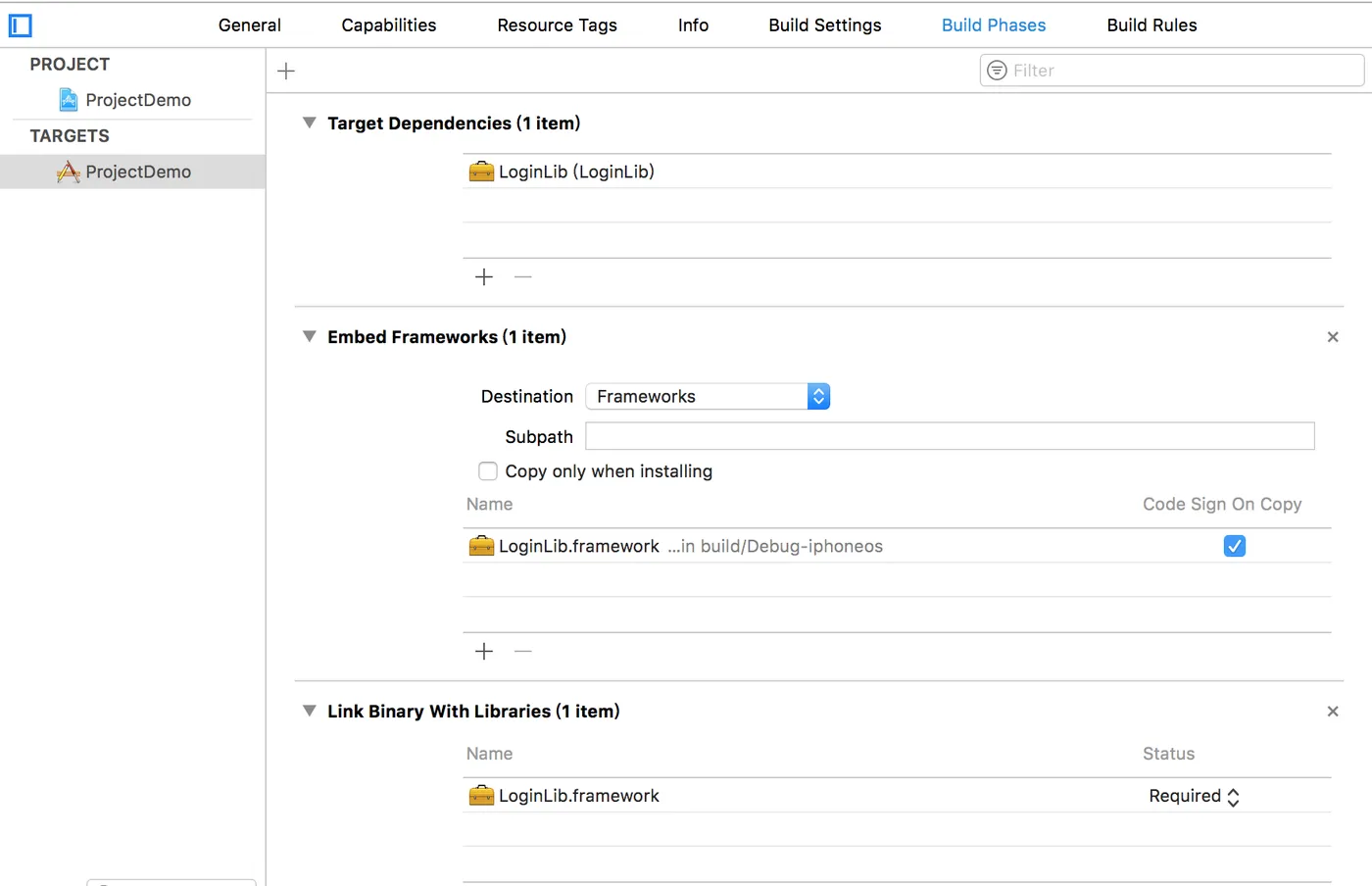
Task: Add an embedded framework with plus icon
Action: [x=484, y=652]
